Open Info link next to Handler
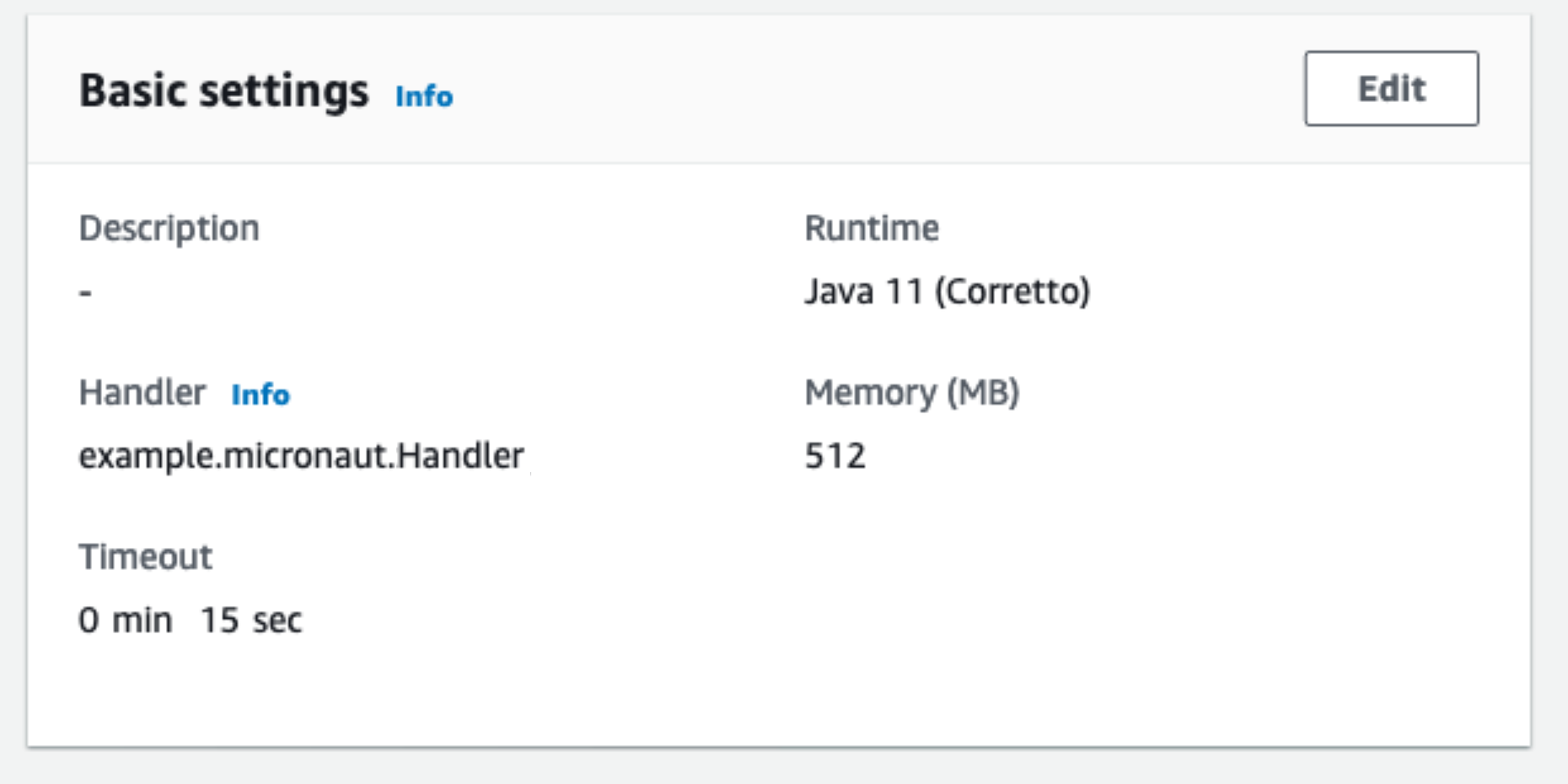Viewport: 1568px width, 784px height. coord(260,394)
